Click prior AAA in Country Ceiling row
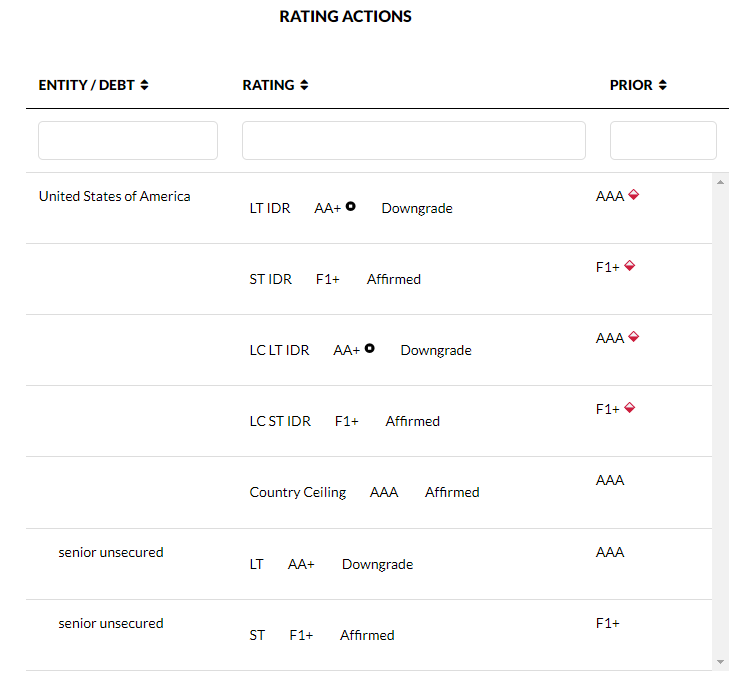The height and width of the screenshot is (679, 754). pyautogui.click(x=610, y=480)
